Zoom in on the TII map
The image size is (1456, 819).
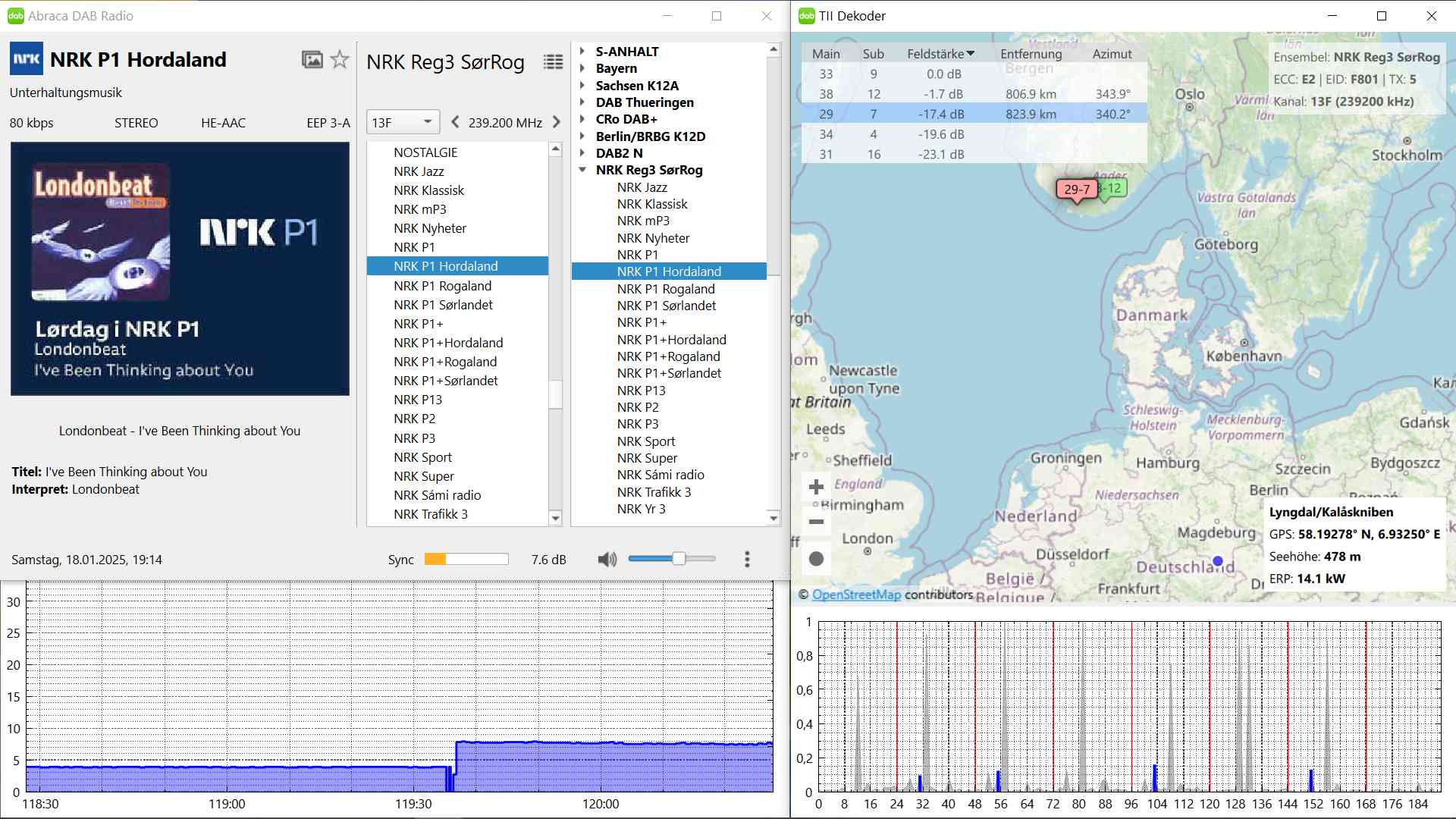(x=817, y=487)
